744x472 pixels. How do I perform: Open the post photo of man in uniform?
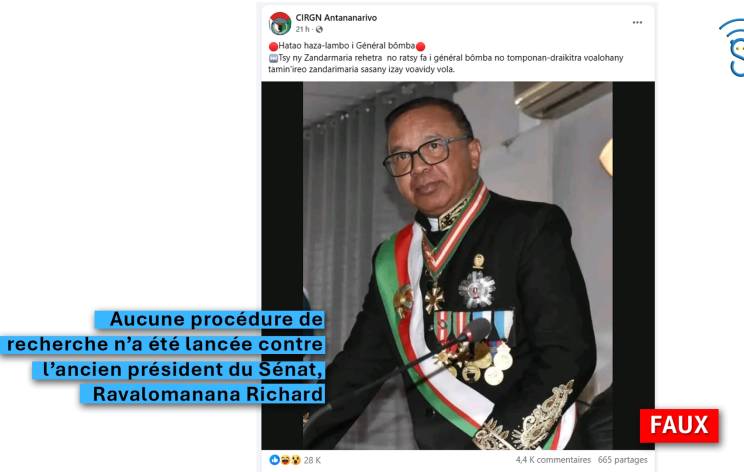(458, 266)
